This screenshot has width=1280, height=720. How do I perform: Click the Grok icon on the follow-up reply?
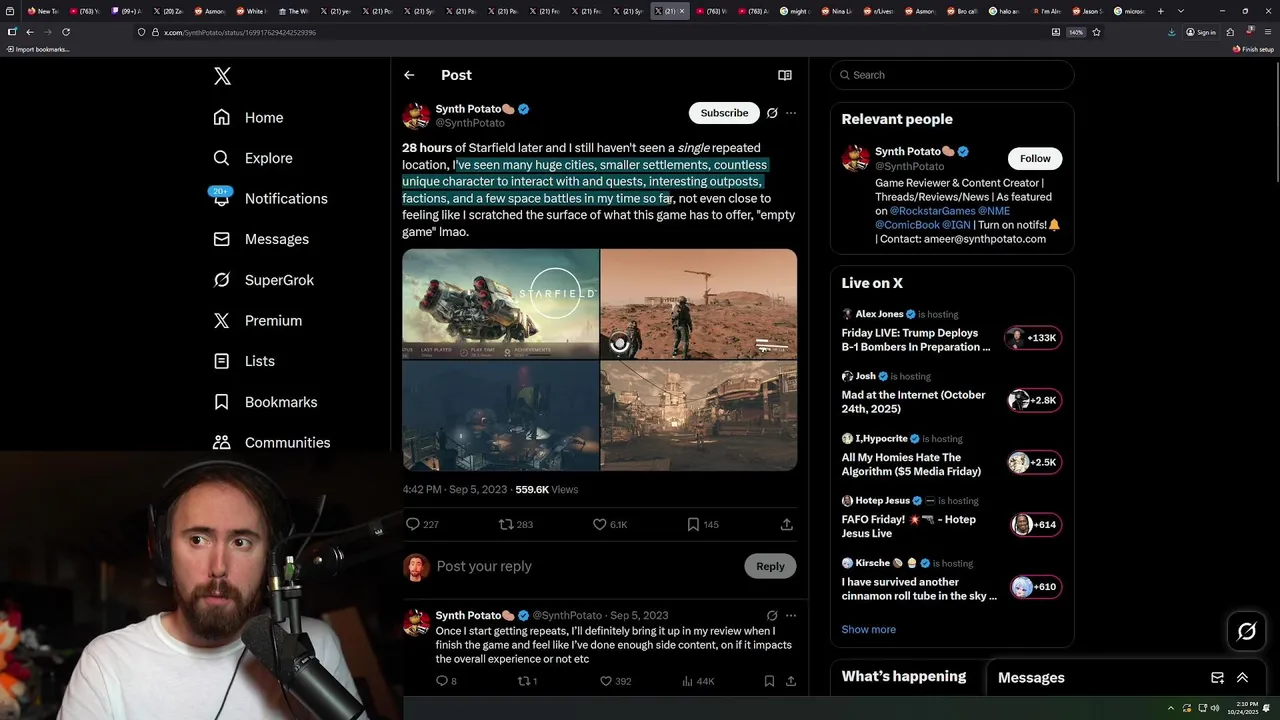tap(772, 615)
